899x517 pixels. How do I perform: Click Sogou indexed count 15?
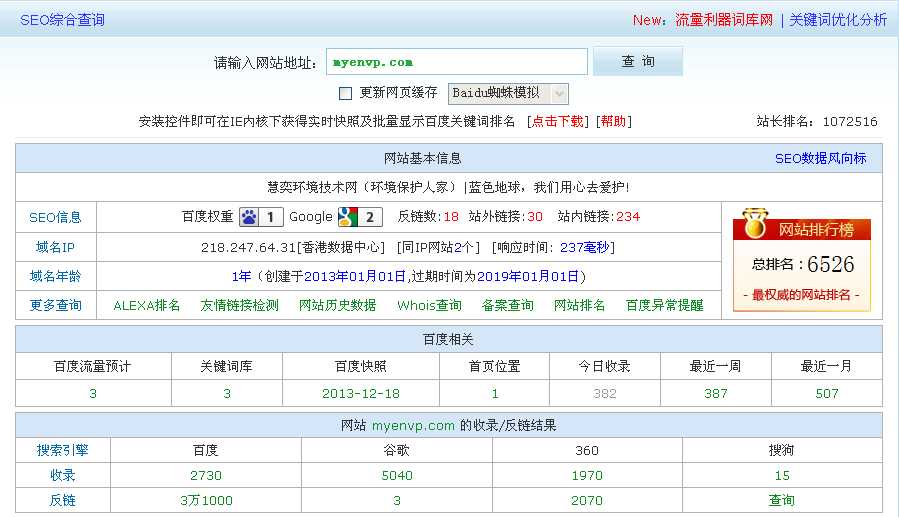[x=782, y=476]
